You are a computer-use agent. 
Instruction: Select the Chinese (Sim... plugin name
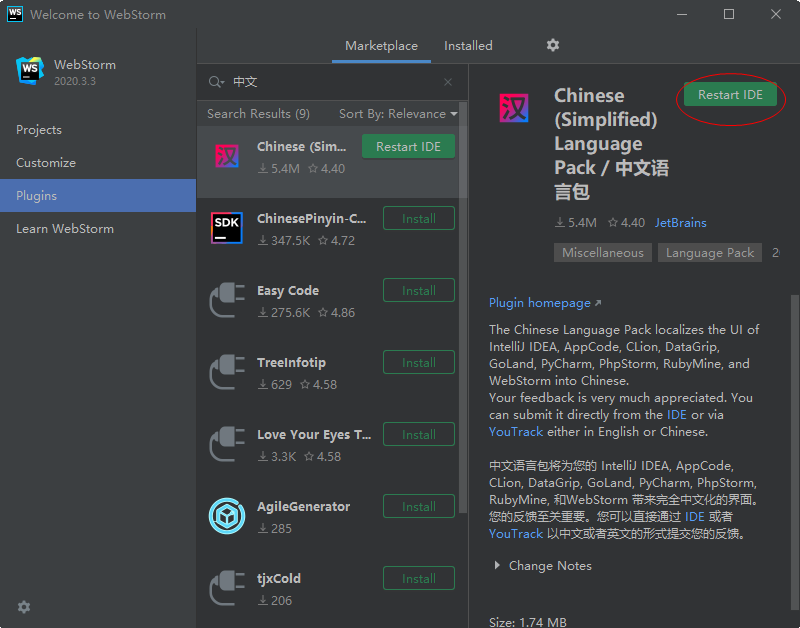[302, 147]
